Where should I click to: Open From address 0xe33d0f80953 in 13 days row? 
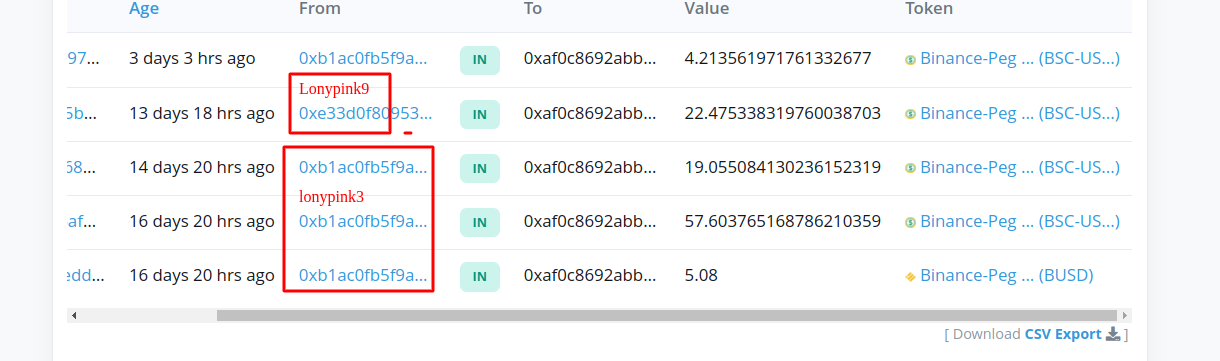[366, 113]
